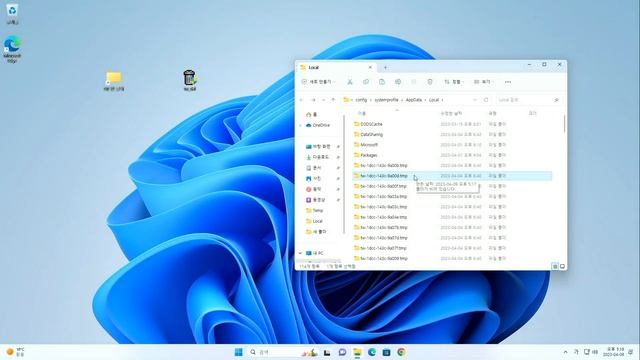The height and width of the screenshot is (360, 640).
Task: Open the Sort (정렬) dropdown
Action: click(454, 82)
